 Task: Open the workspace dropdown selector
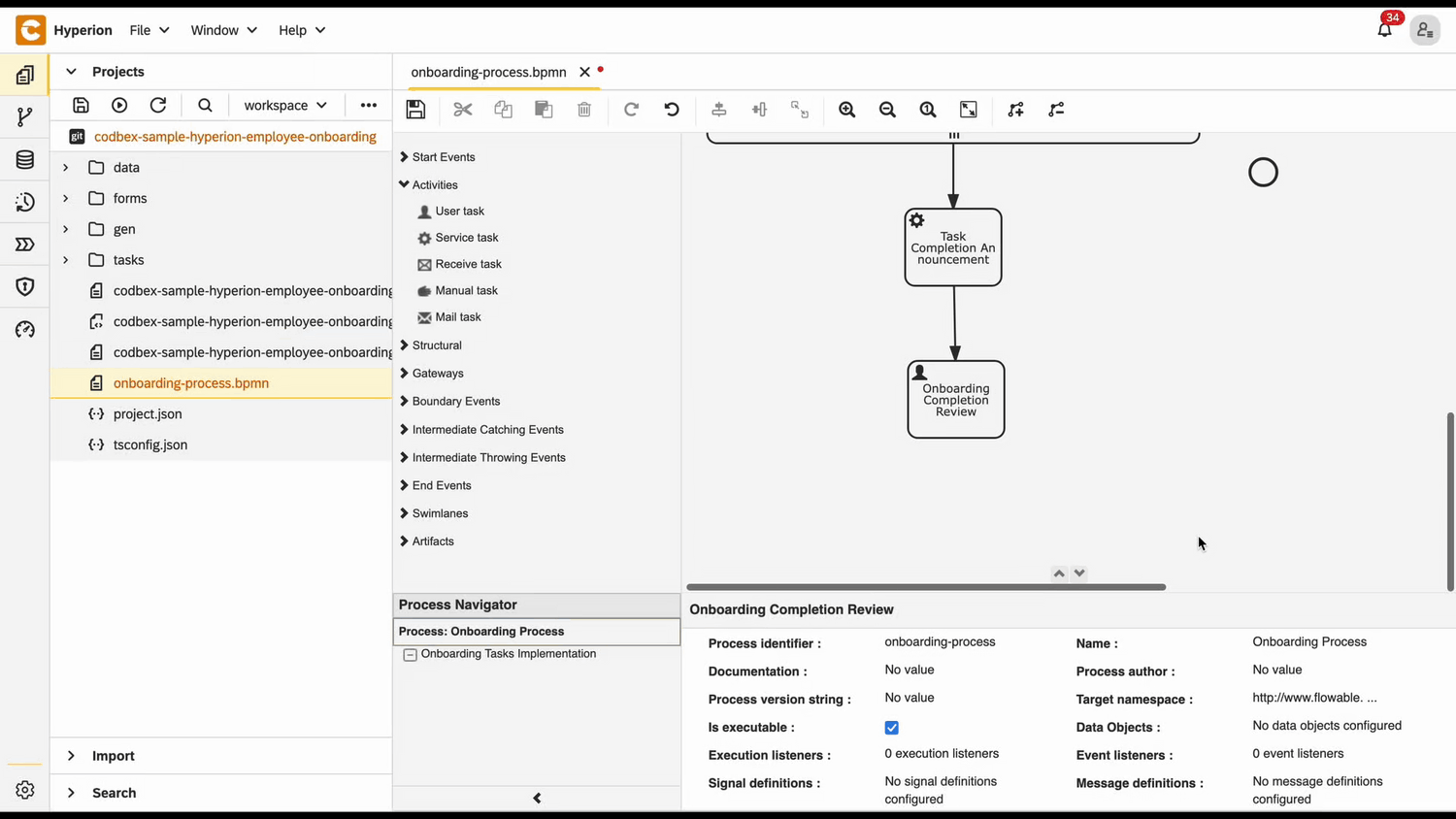point(284,106)
